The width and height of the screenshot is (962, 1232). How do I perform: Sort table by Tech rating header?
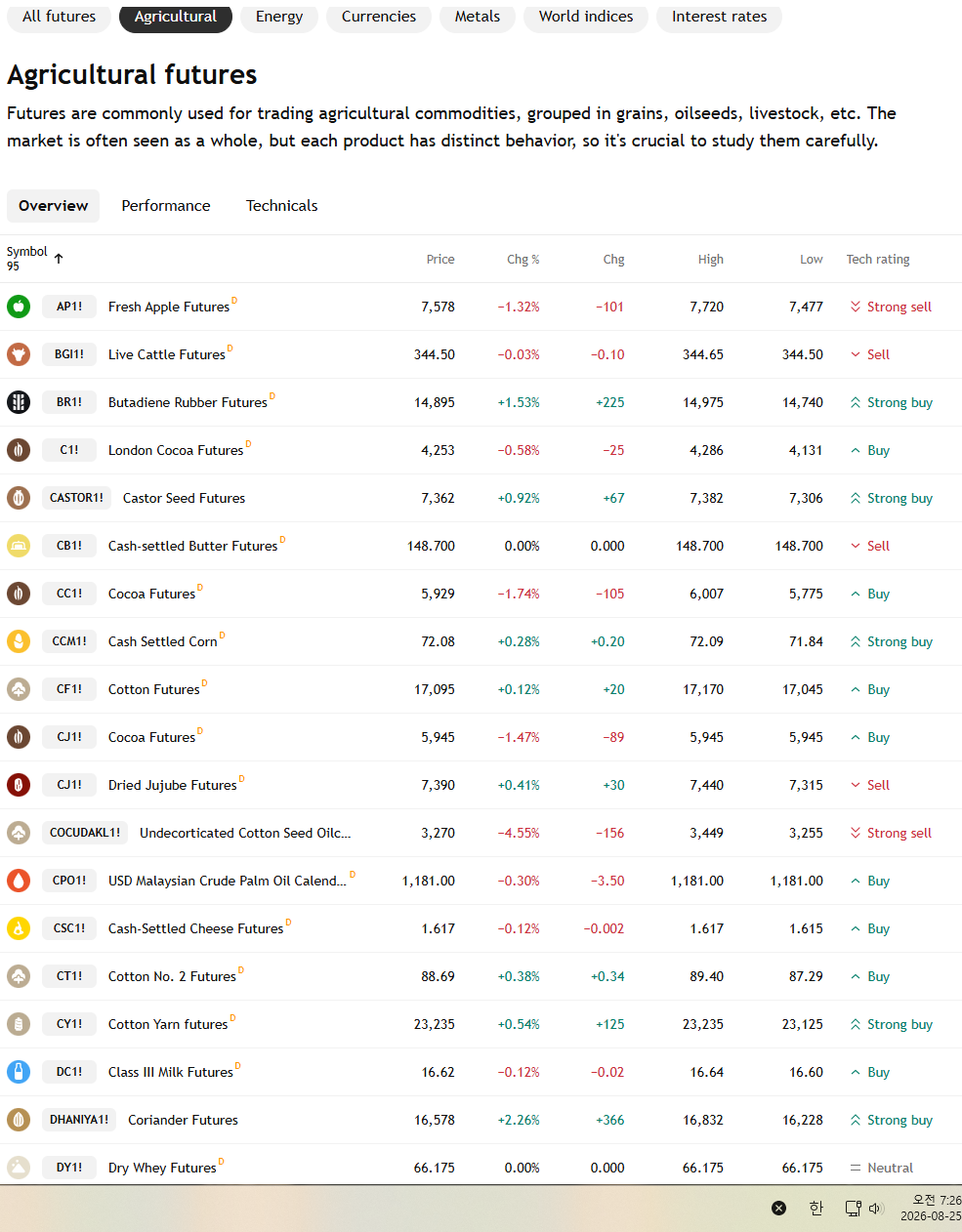point(878,259)
